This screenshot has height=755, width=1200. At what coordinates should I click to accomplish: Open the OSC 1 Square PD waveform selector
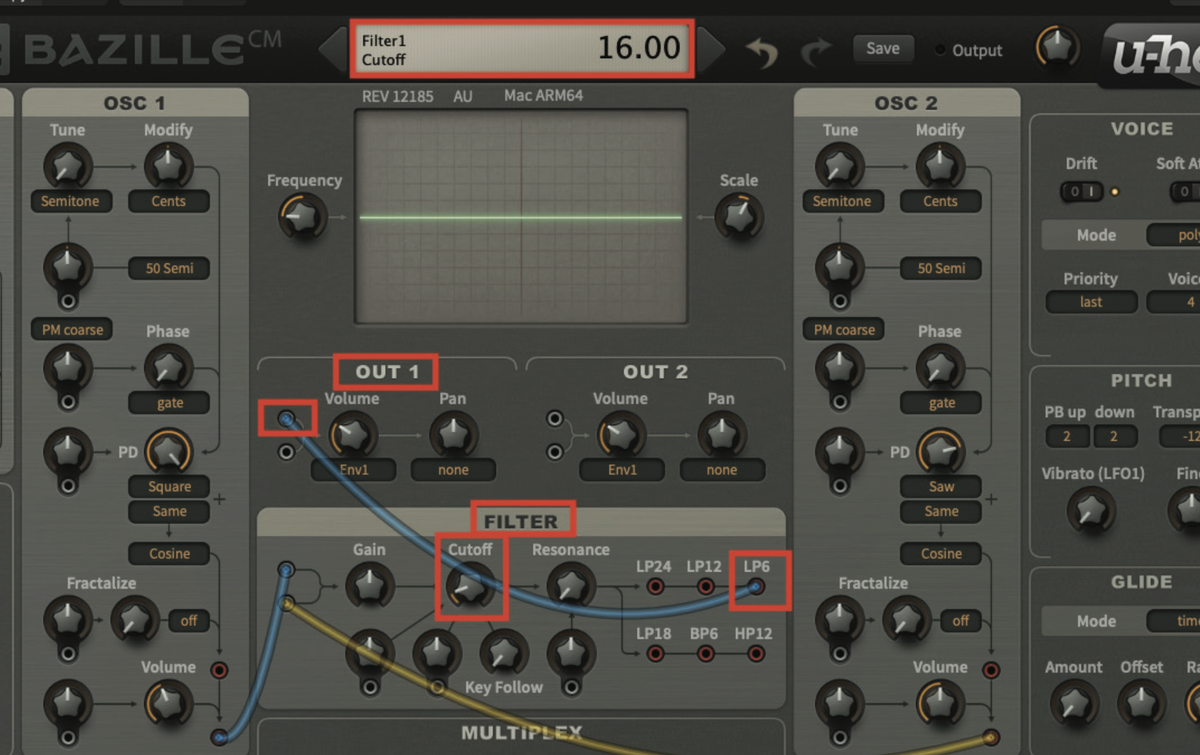(x=169, y=487)
